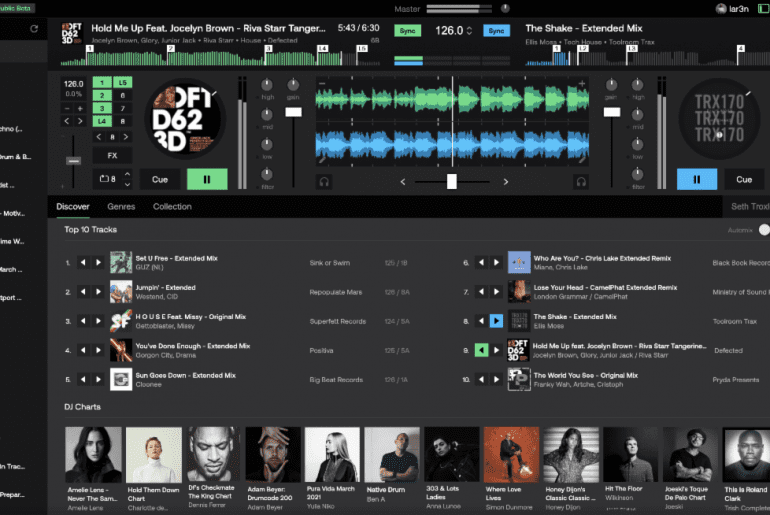Open the left deck FX panel
770x515 pixels.
(x=112, y=156)
